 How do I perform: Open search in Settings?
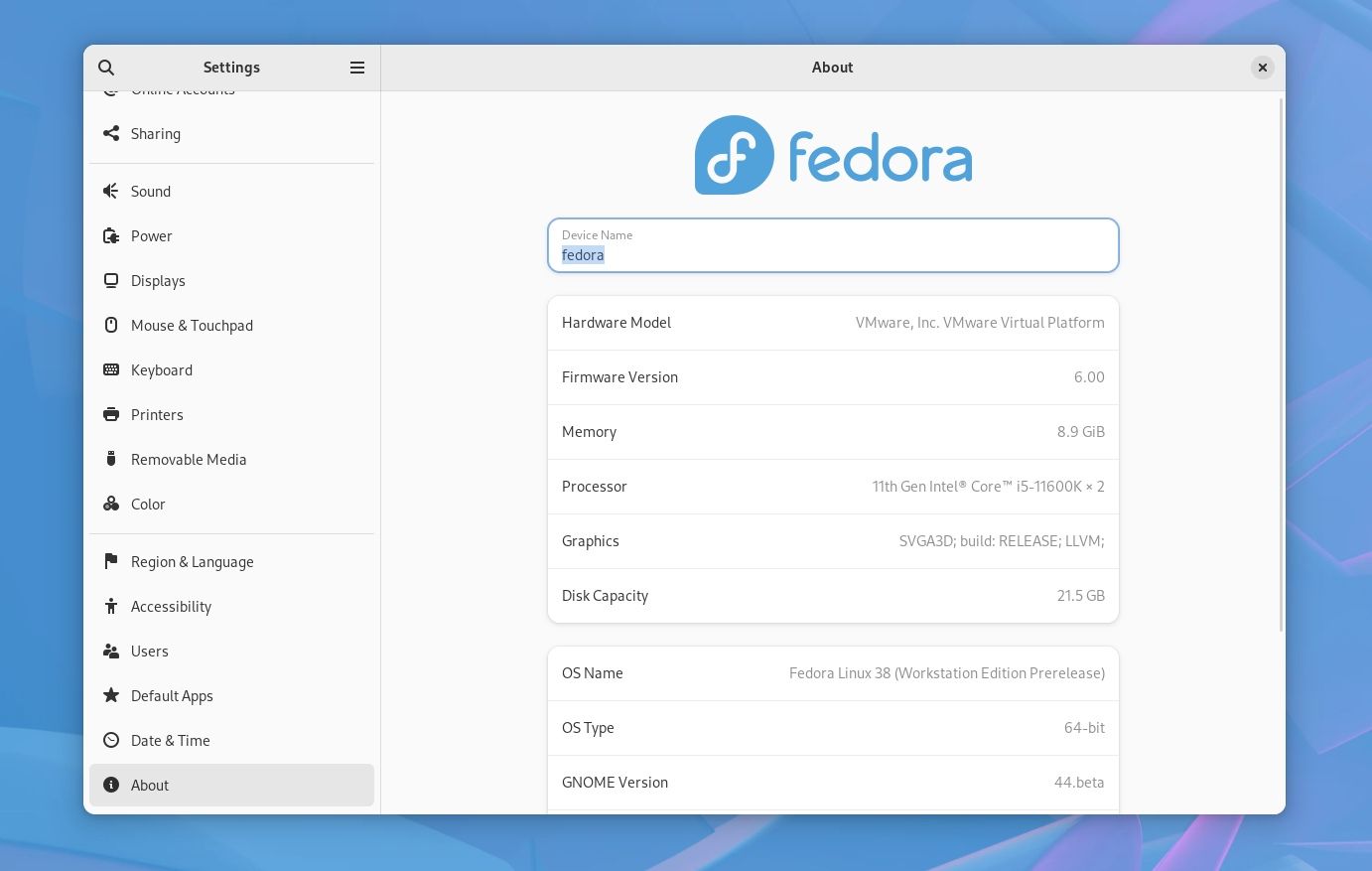pyautogui.click(x=106, y=68)
